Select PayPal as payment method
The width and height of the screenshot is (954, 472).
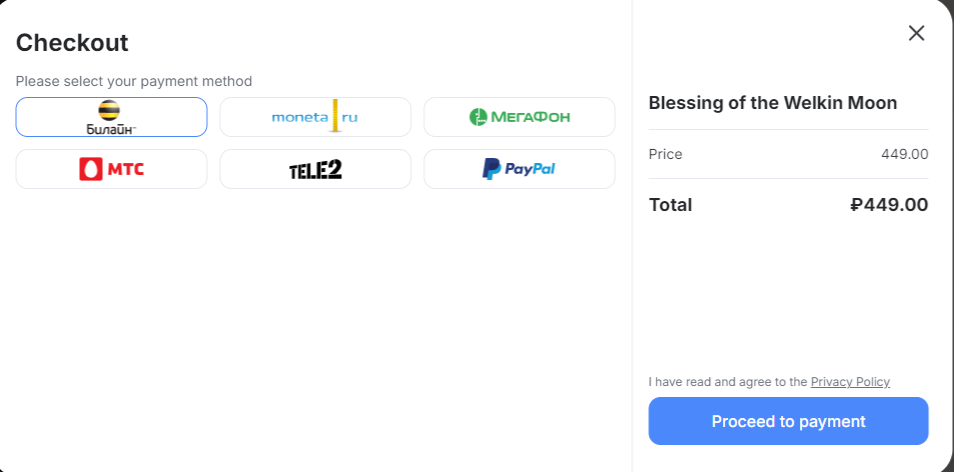tap(519, 169)
